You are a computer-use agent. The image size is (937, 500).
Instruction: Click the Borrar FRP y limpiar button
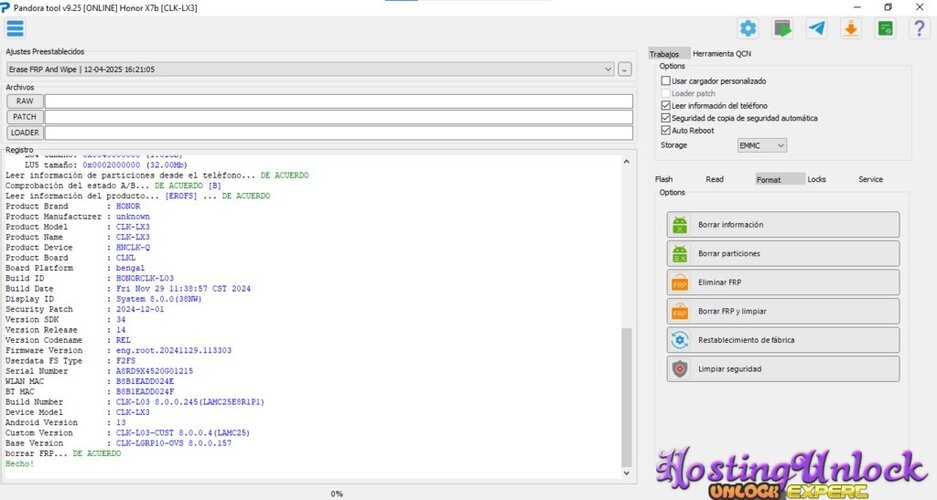tap(783, 311)
